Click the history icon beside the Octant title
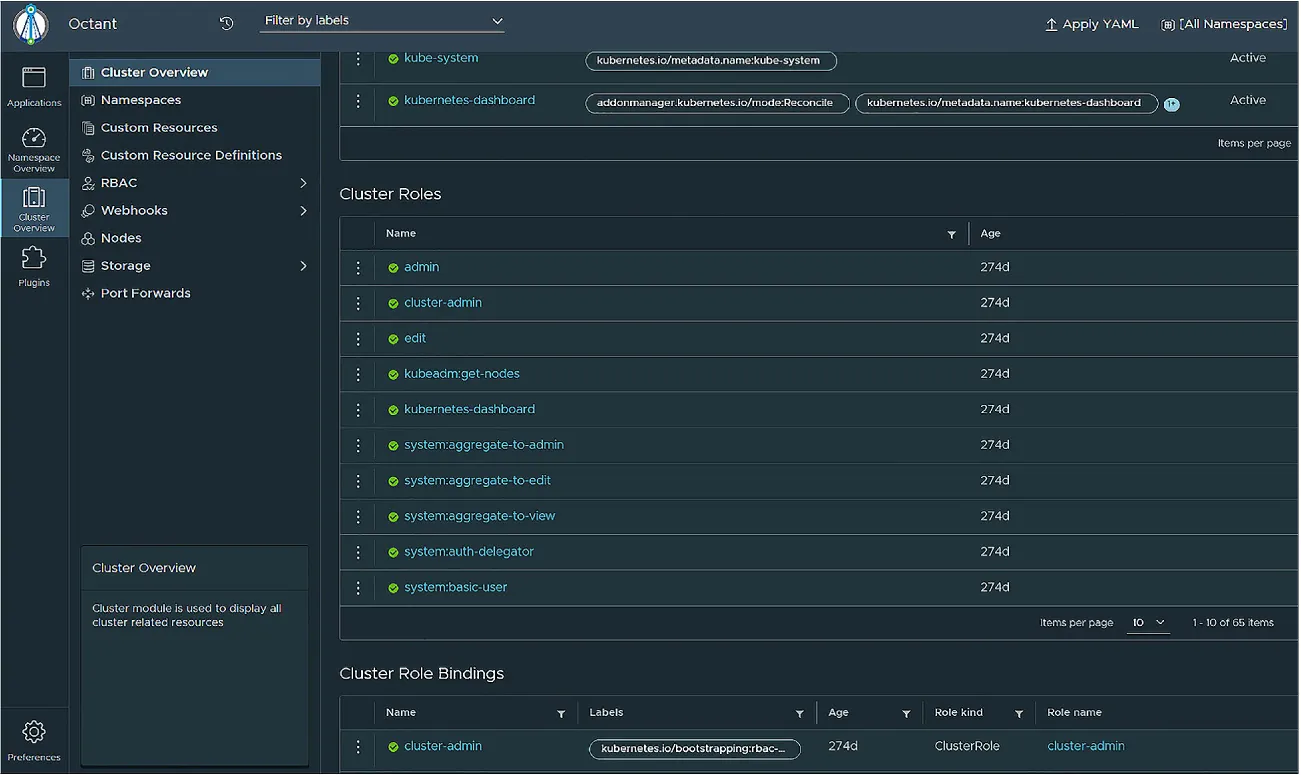 click(228, 23)
